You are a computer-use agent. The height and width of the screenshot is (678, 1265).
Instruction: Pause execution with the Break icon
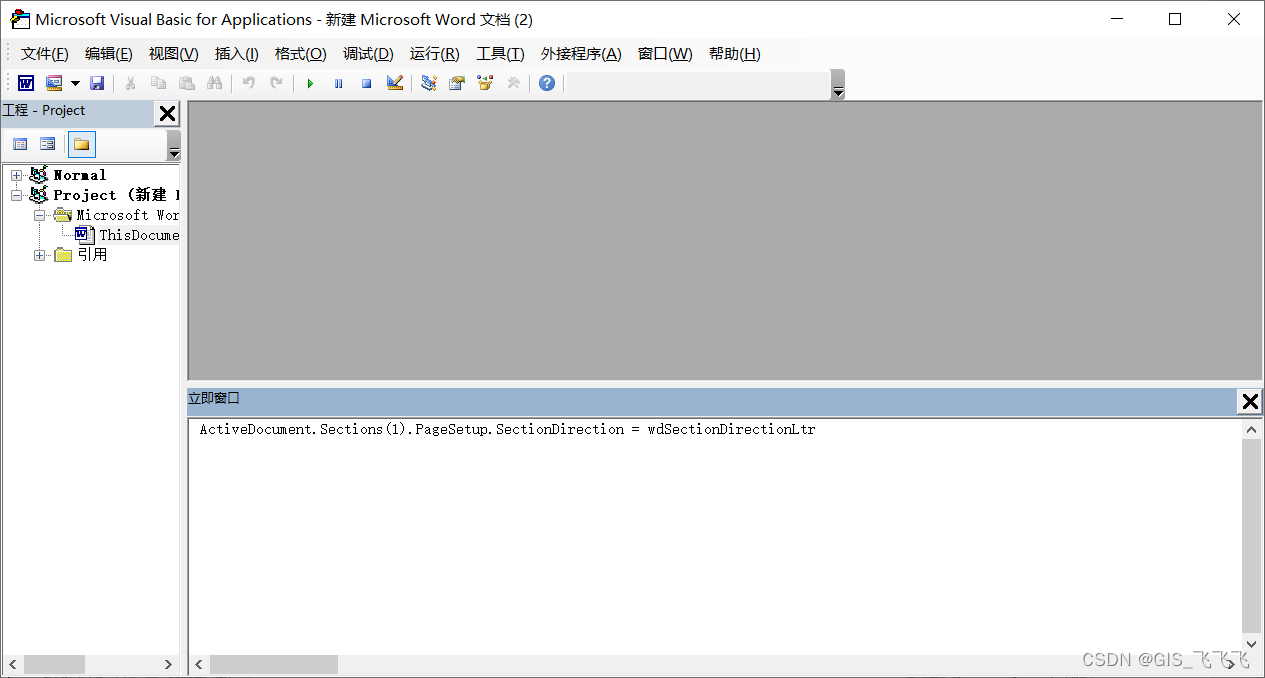pos(338,83)
